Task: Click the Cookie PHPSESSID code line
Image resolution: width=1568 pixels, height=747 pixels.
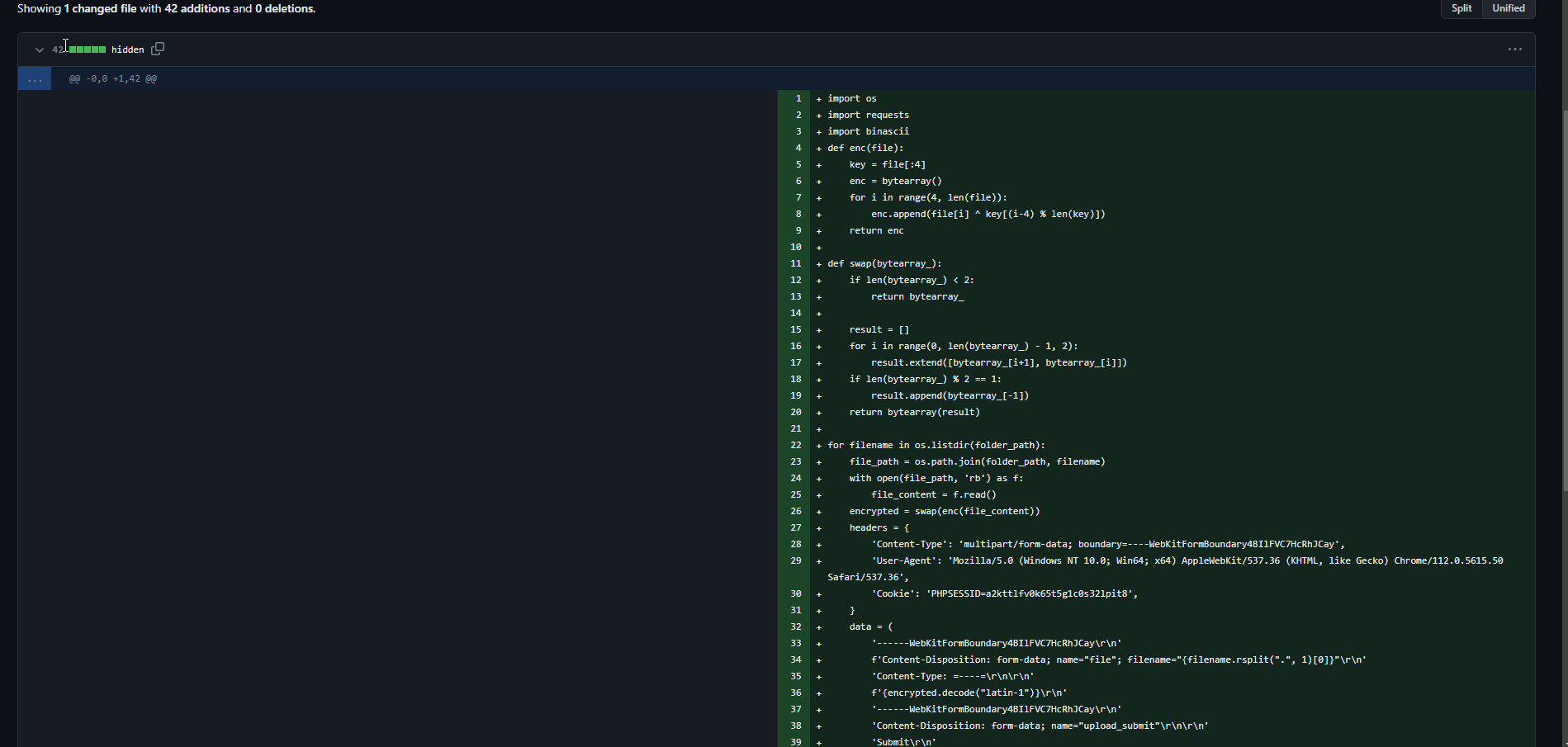Action: 1005,593
